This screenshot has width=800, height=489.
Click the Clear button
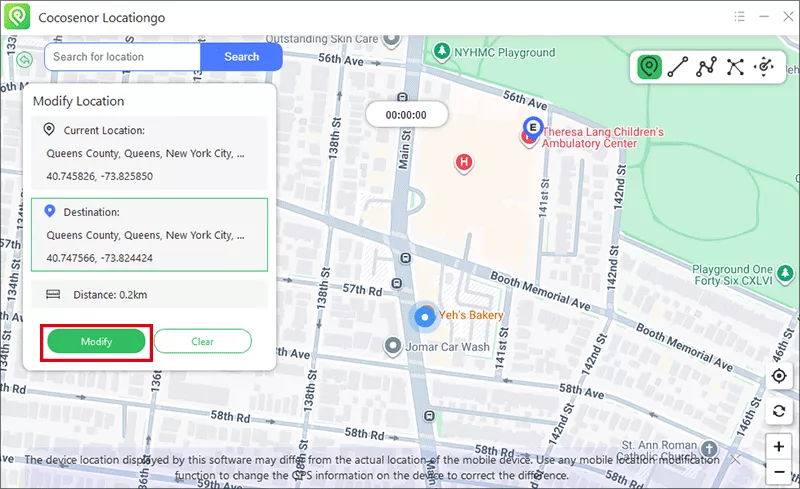point(202,341)
